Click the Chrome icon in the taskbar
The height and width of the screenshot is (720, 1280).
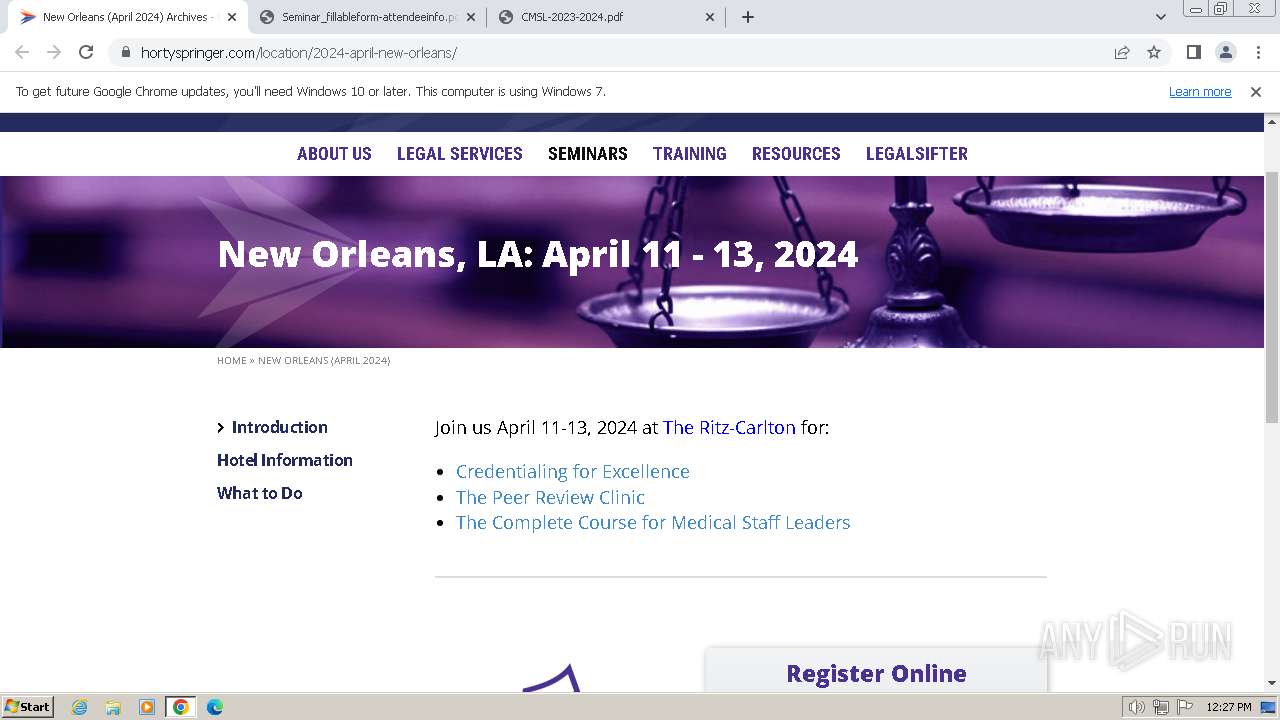tap(181, 707)
